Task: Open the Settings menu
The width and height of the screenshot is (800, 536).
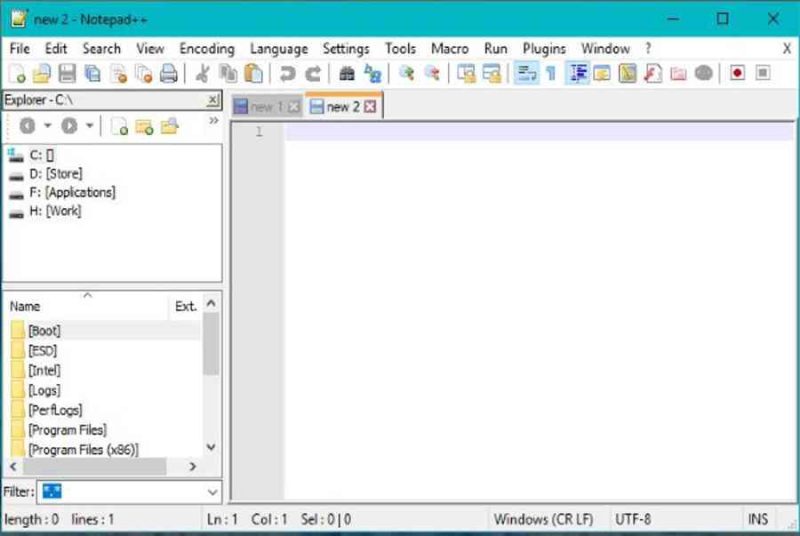Action: pyautogui.click(x=346, y=49)
